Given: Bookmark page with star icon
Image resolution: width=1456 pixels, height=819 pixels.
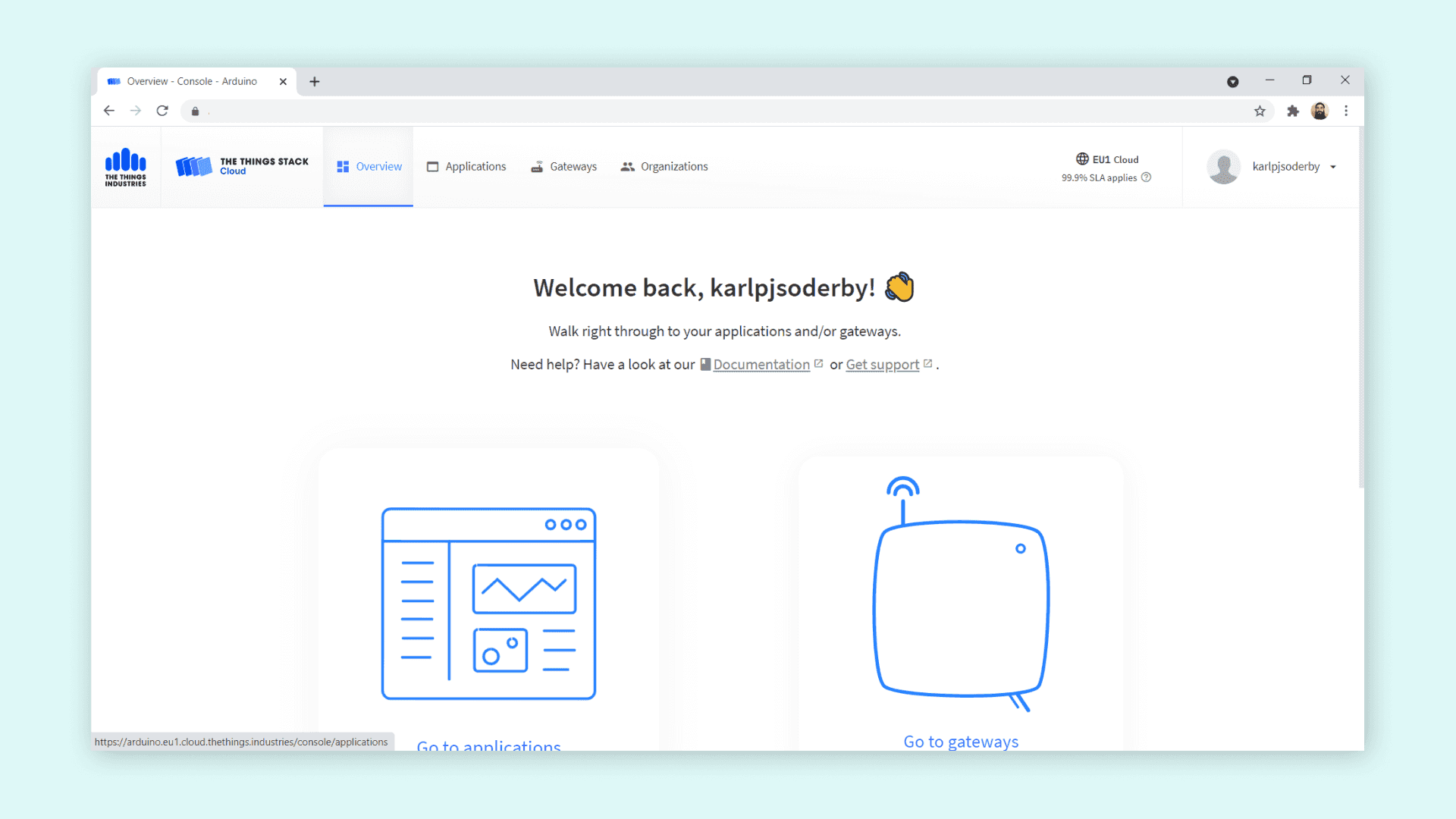Looking at the screenshot, I should click(x=1260, y=111).
